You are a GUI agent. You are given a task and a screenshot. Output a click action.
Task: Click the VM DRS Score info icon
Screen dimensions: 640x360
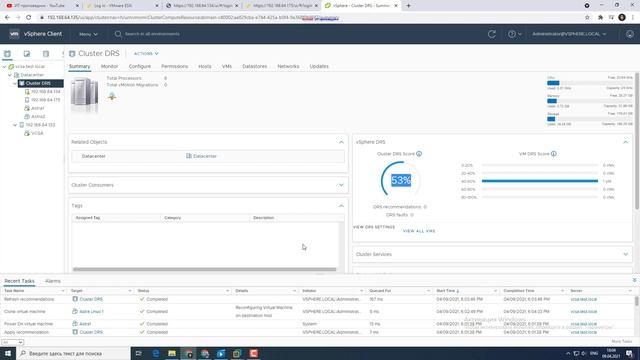coord(553,154)
